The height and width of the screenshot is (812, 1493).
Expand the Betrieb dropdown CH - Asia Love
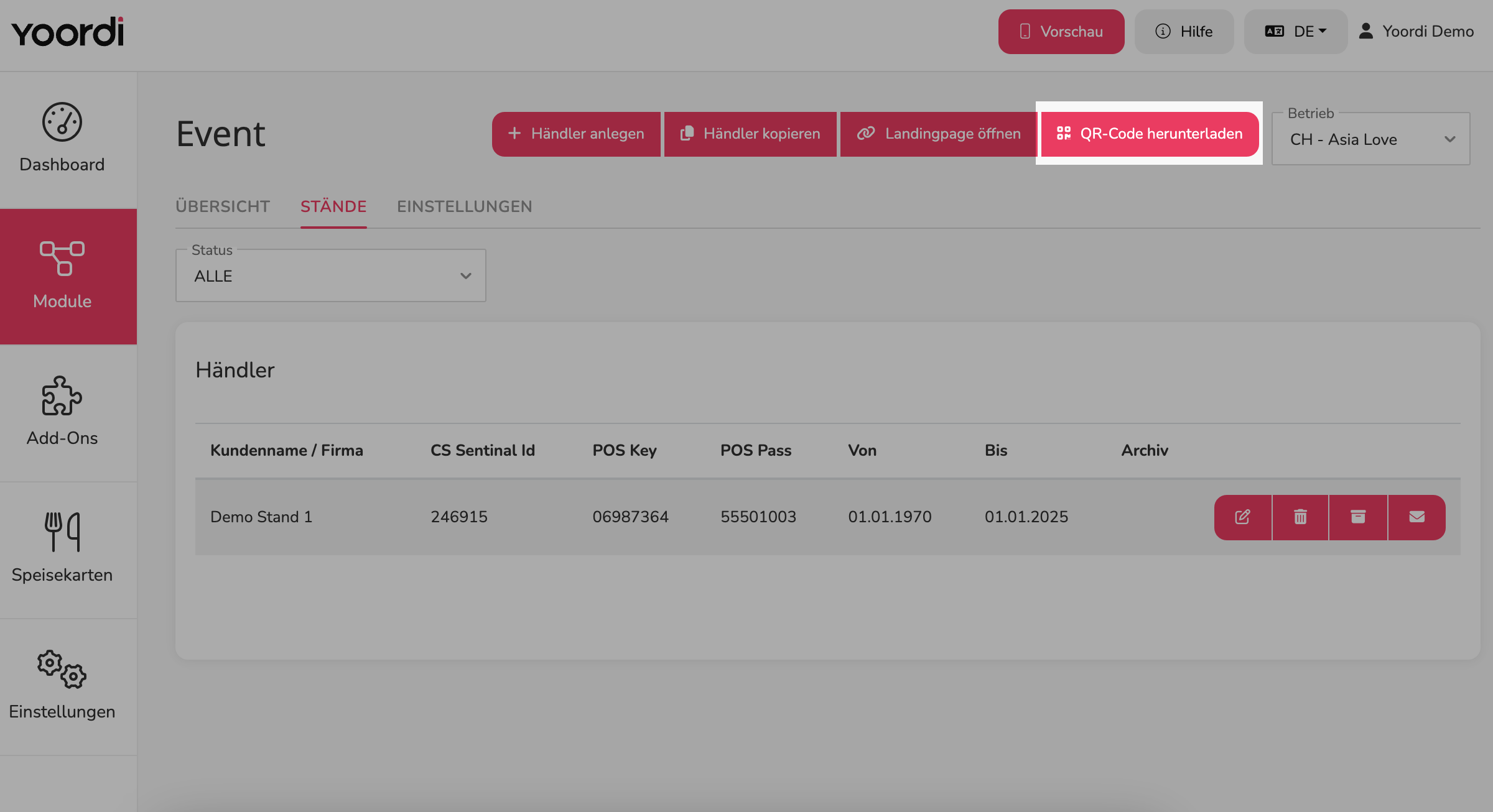[1371, 139]
